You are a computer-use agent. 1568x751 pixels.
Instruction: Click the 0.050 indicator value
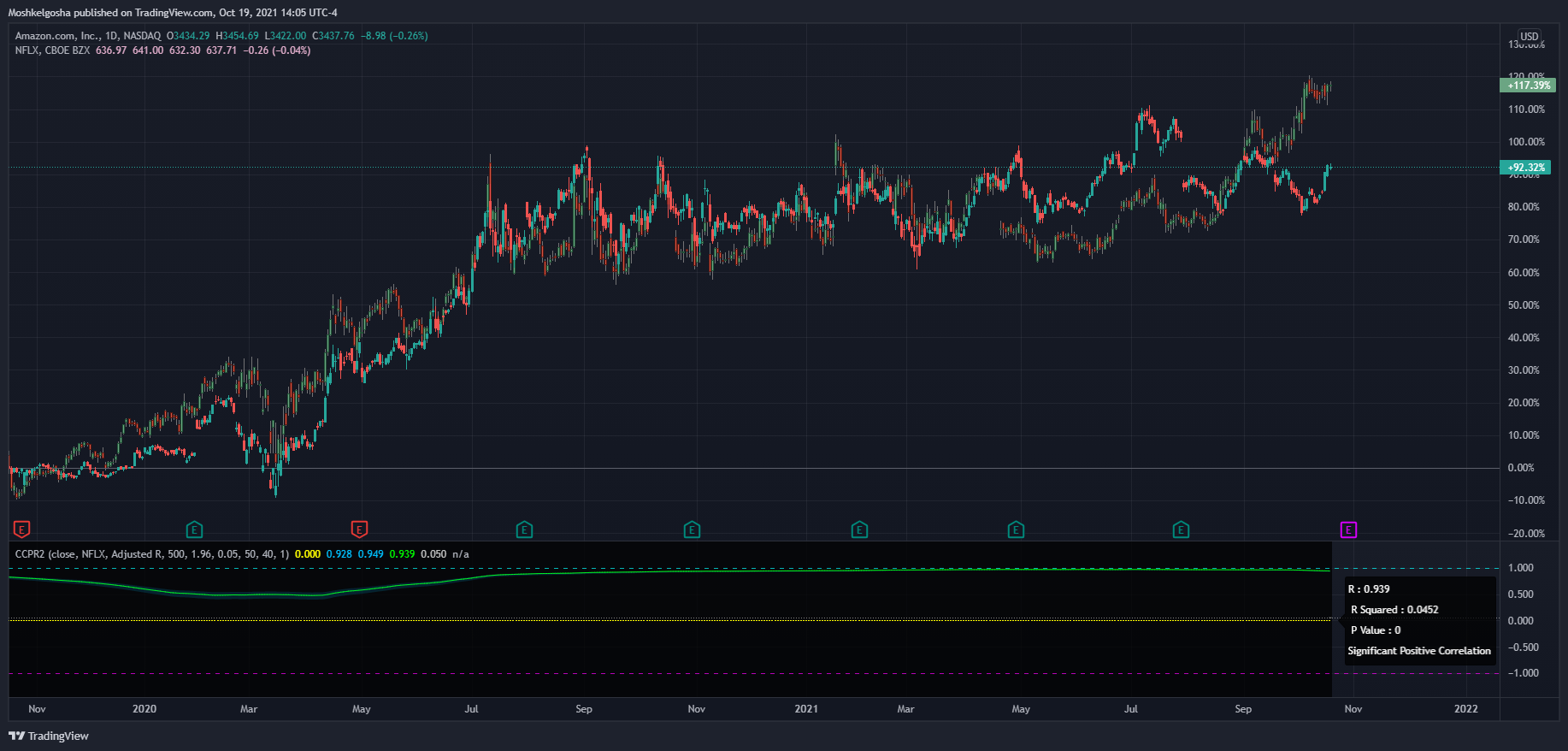(x=433, y=554)
